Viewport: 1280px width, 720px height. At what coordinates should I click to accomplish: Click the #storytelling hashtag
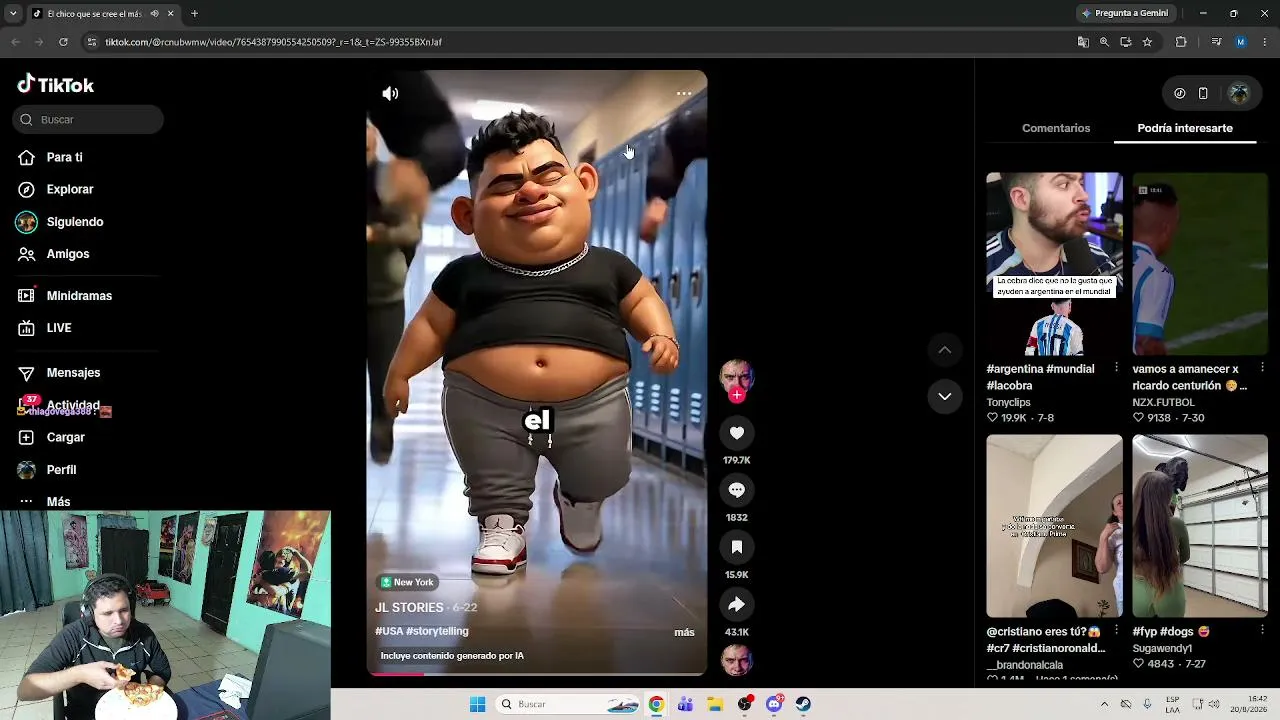click(x=437, y=631)
